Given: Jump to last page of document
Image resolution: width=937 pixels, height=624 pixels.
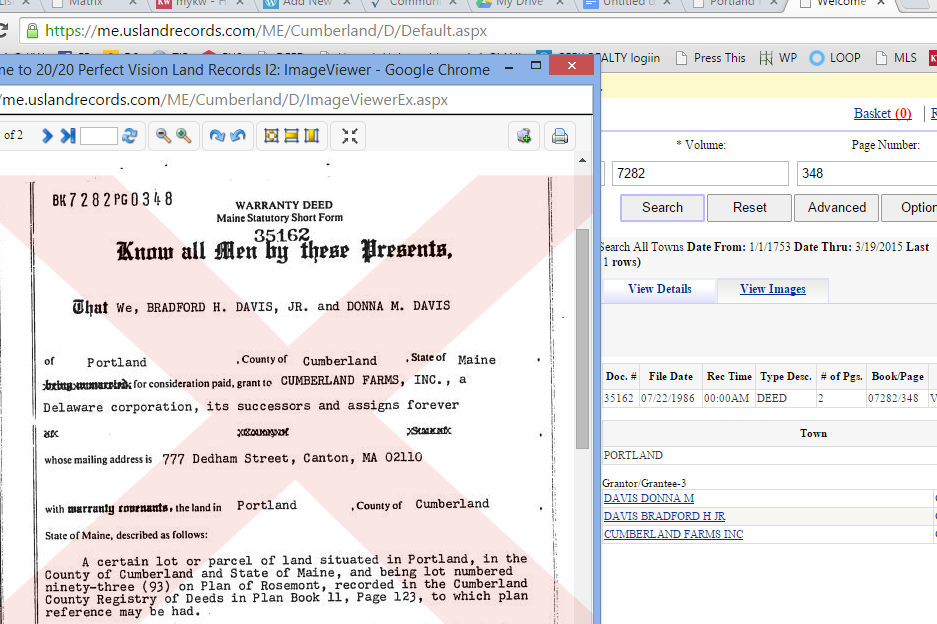Looking at the screenshot, I should tap(67, 136).
